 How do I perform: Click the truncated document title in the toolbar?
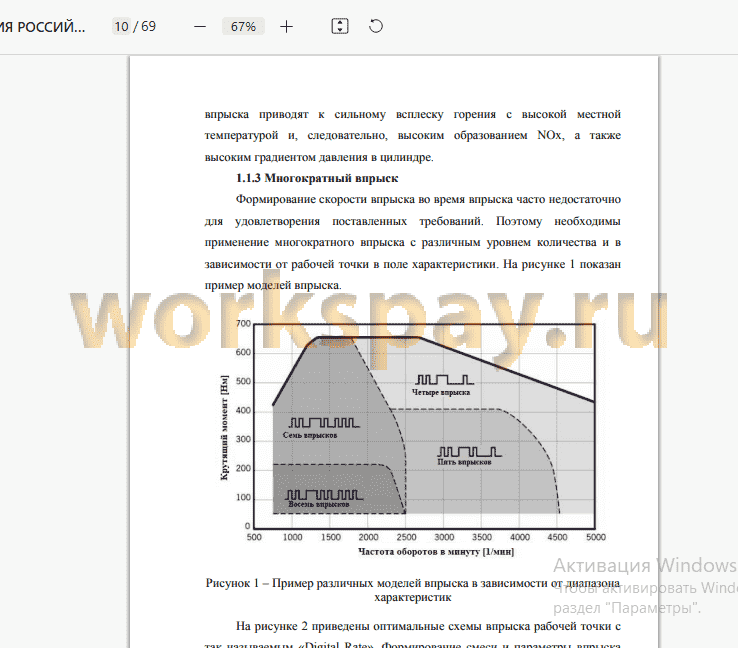coord(42,27)
